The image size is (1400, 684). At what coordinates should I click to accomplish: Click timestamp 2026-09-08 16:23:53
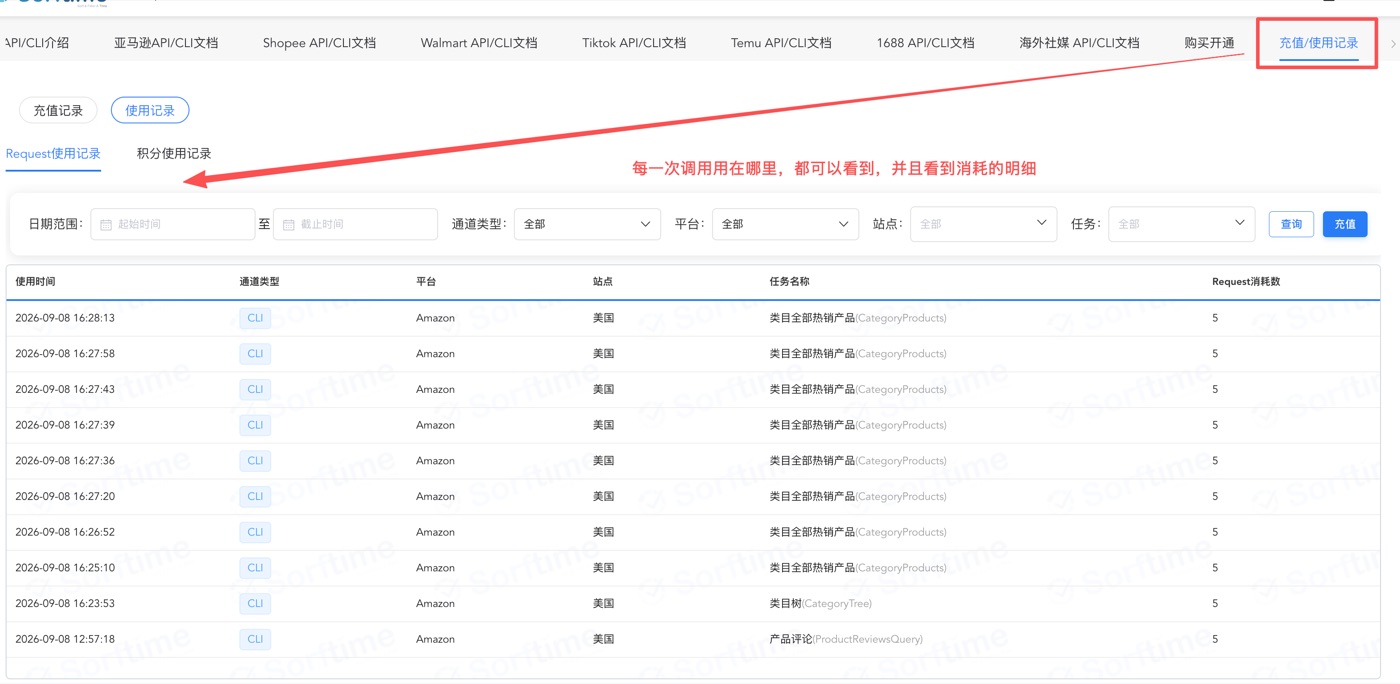tap(65, 604)
